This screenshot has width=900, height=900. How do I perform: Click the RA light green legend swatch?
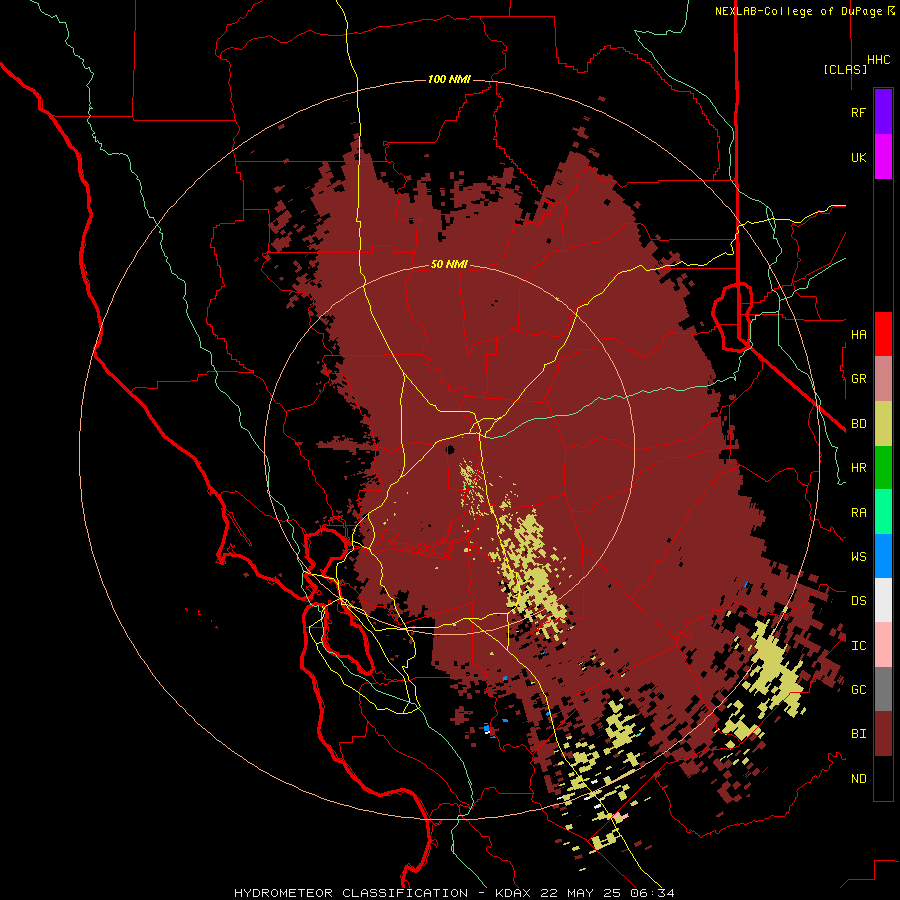point(883,512)
